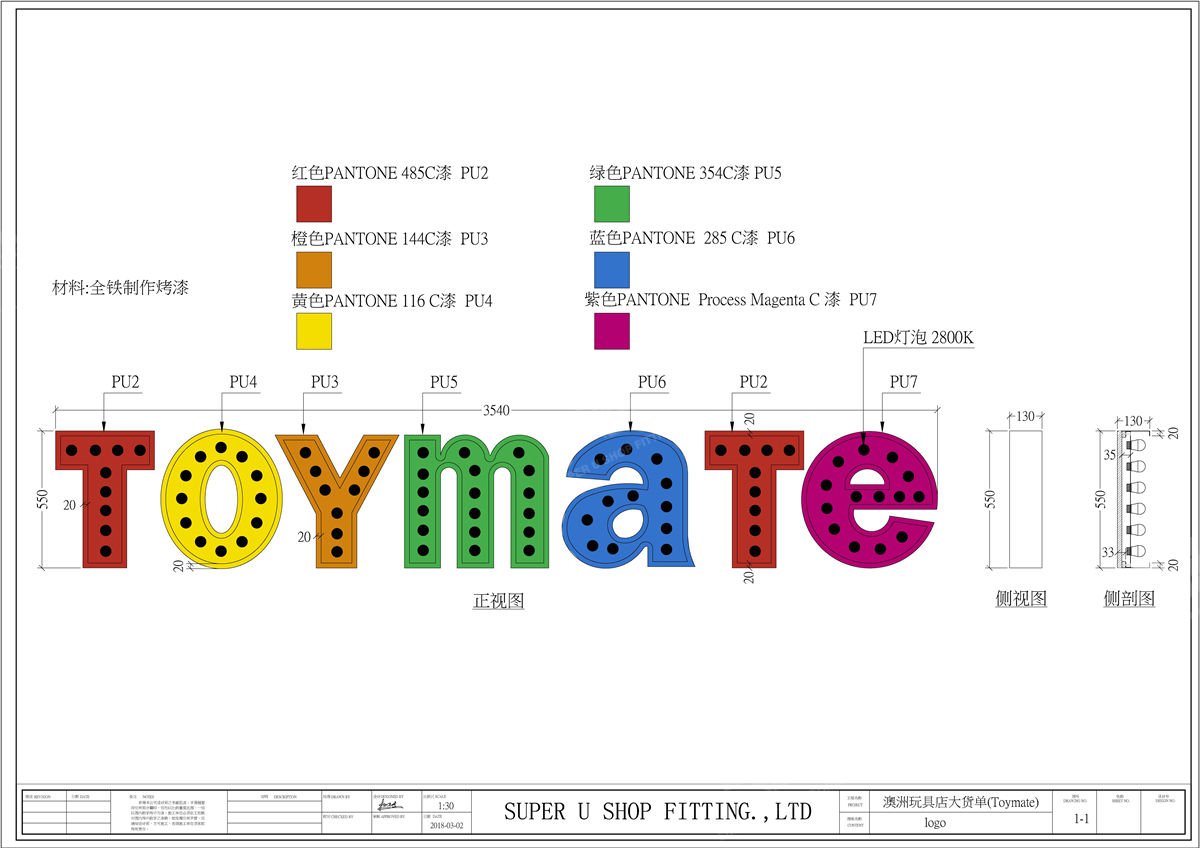The image size is (1200, 848).
Task: Pick the green PANTONE 354C color swatch
Action: (x=612, y=204)
